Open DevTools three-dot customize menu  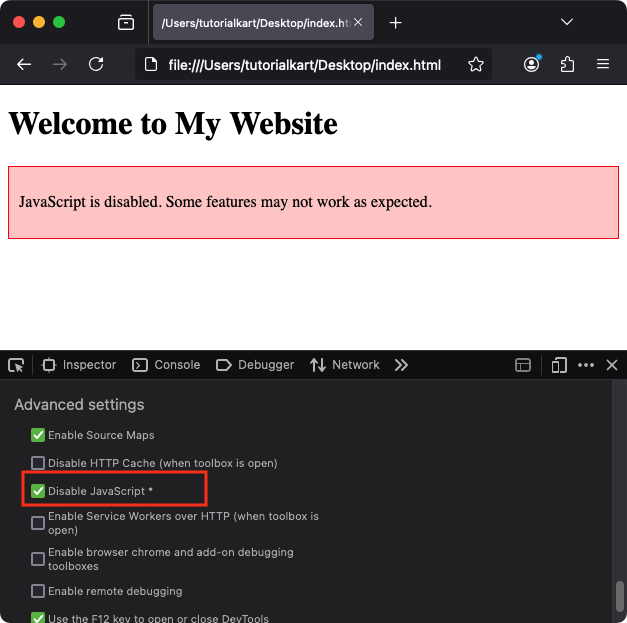(586, 365)
